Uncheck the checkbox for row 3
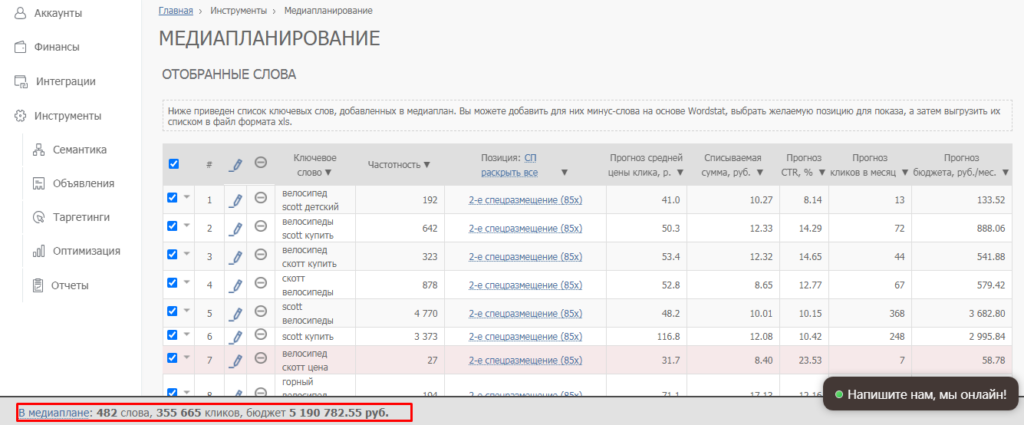 tap(172, 255)
